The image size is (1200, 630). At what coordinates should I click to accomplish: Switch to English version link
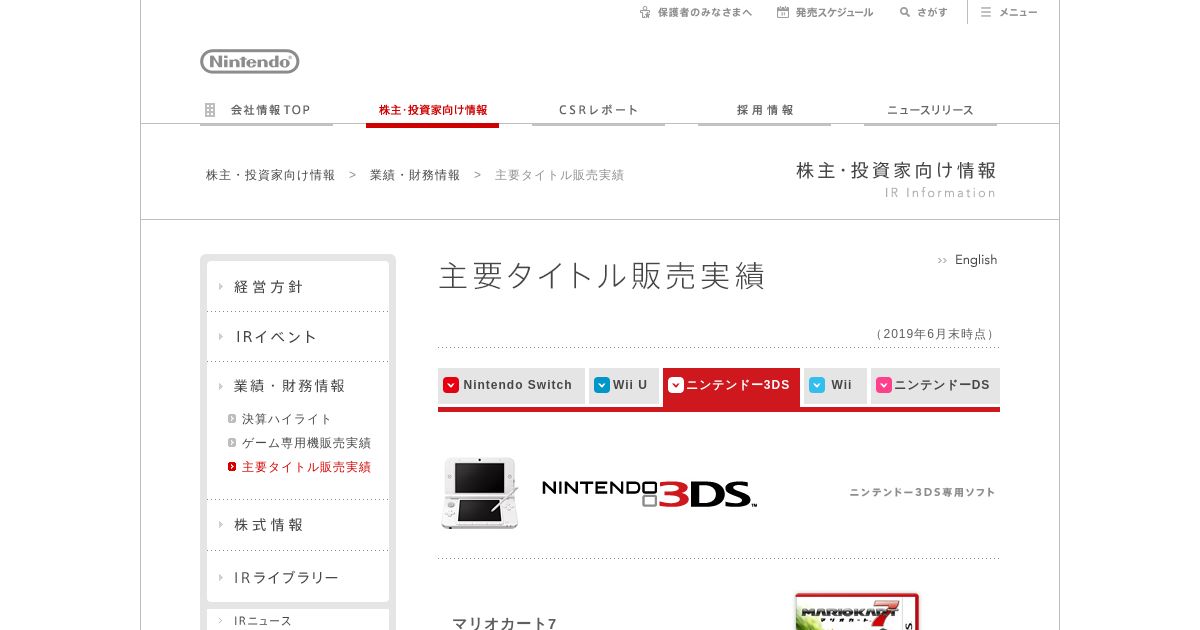(976, 260)
